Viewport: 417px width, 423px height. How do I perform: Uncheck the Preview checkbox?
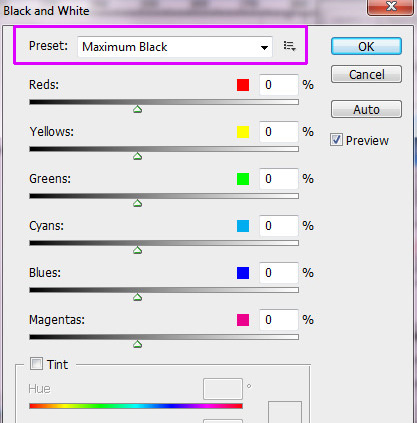[336, 140]
